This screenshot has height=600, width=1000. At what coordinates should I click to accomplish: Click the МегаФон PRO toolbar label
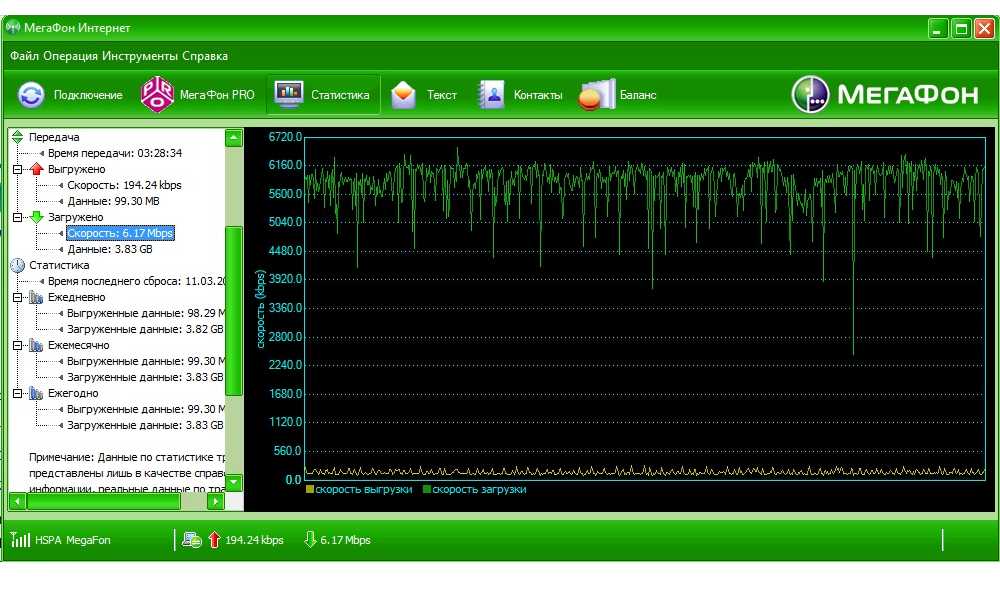point(217,95)
